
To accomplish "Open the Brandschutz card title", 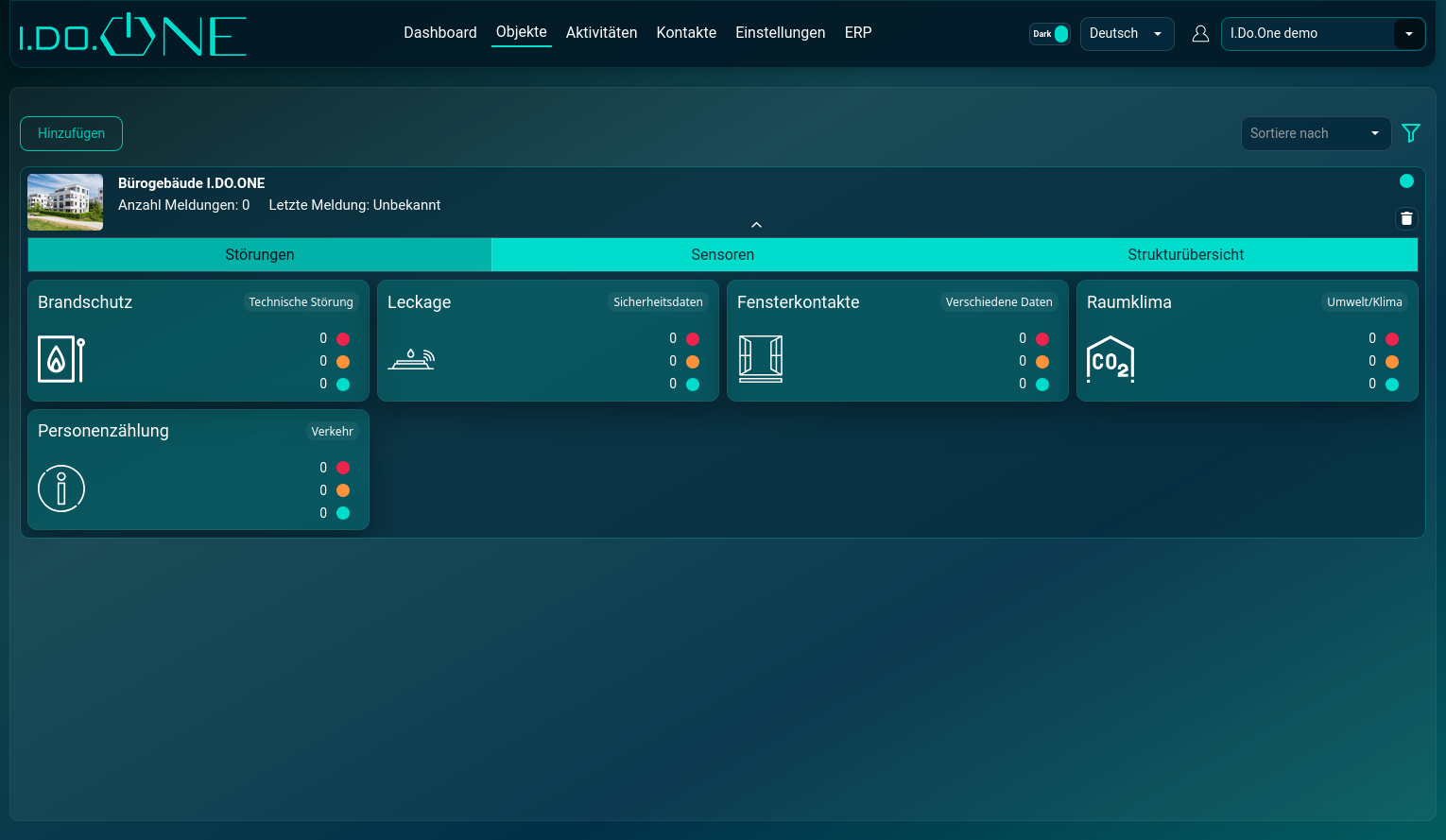I will [85, 302].
